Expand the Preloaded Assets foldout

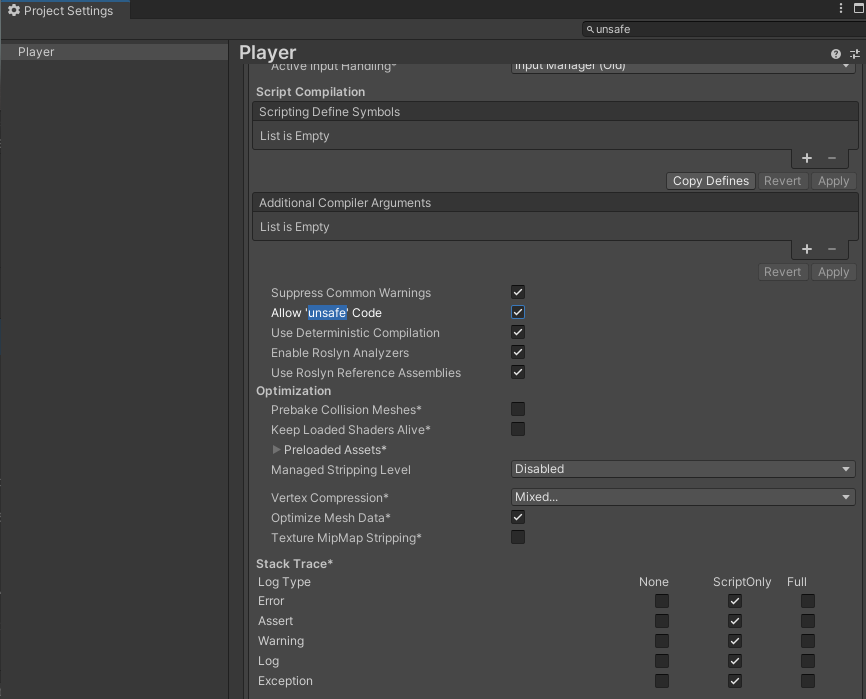(277, 450)
